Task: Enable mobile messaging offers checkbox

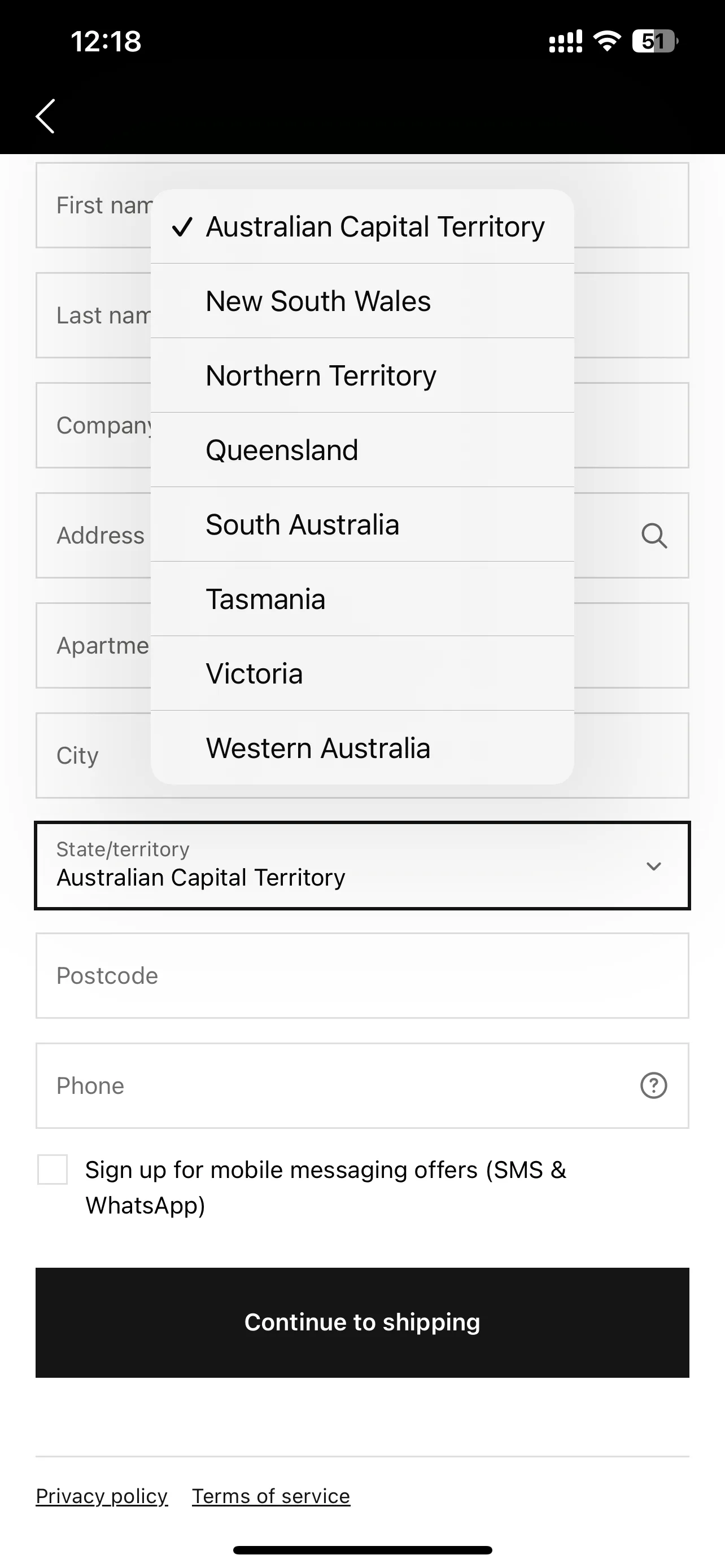Action: 53,1170
